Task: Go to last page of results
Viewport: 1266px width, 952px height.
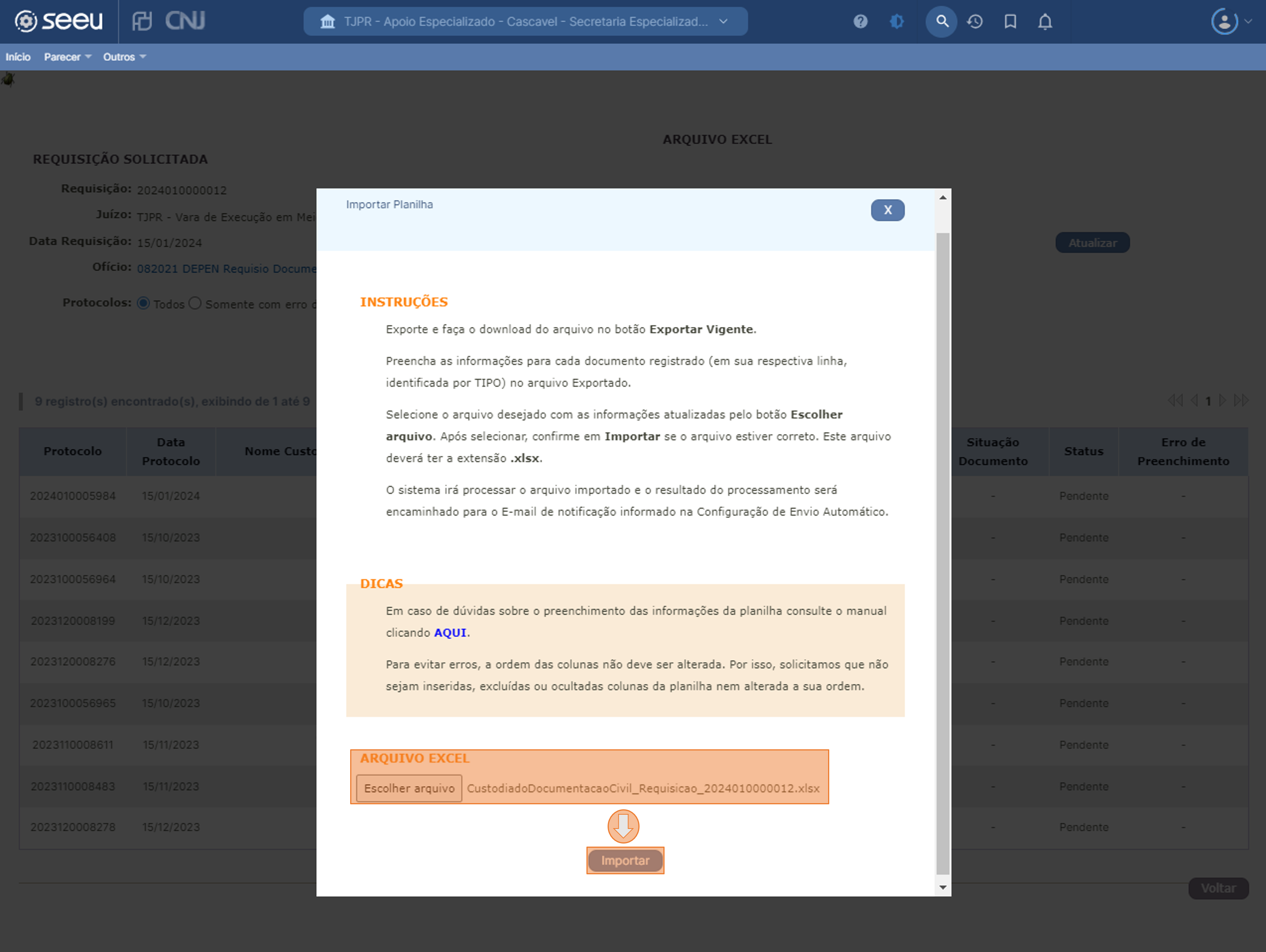Action: point(1241,400)
